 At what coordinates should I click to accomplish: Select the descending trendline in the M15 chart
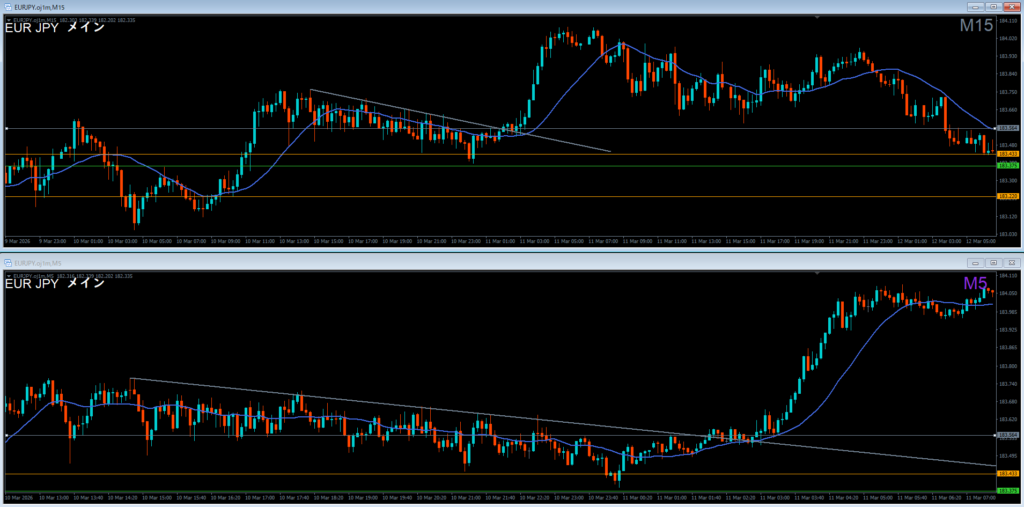click(460, 121)
